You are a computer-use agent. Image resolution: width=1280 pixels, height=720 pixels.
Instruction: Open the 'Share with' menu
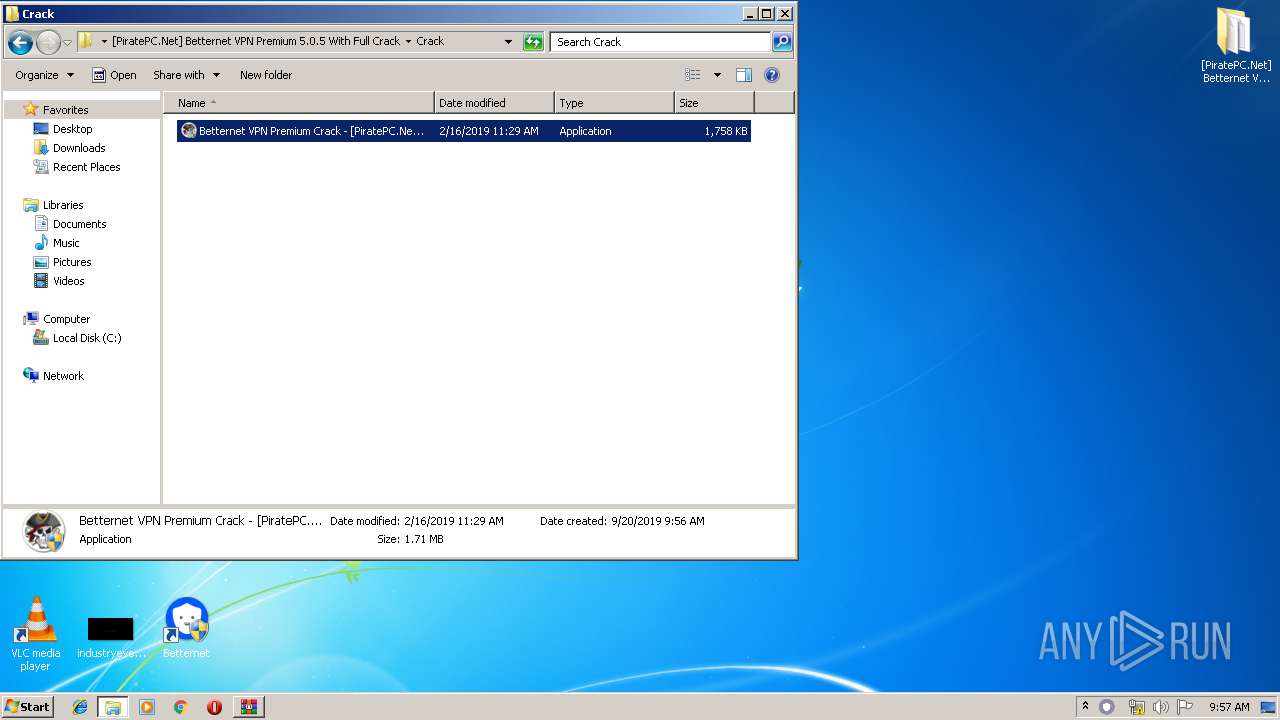coord(186,75)
